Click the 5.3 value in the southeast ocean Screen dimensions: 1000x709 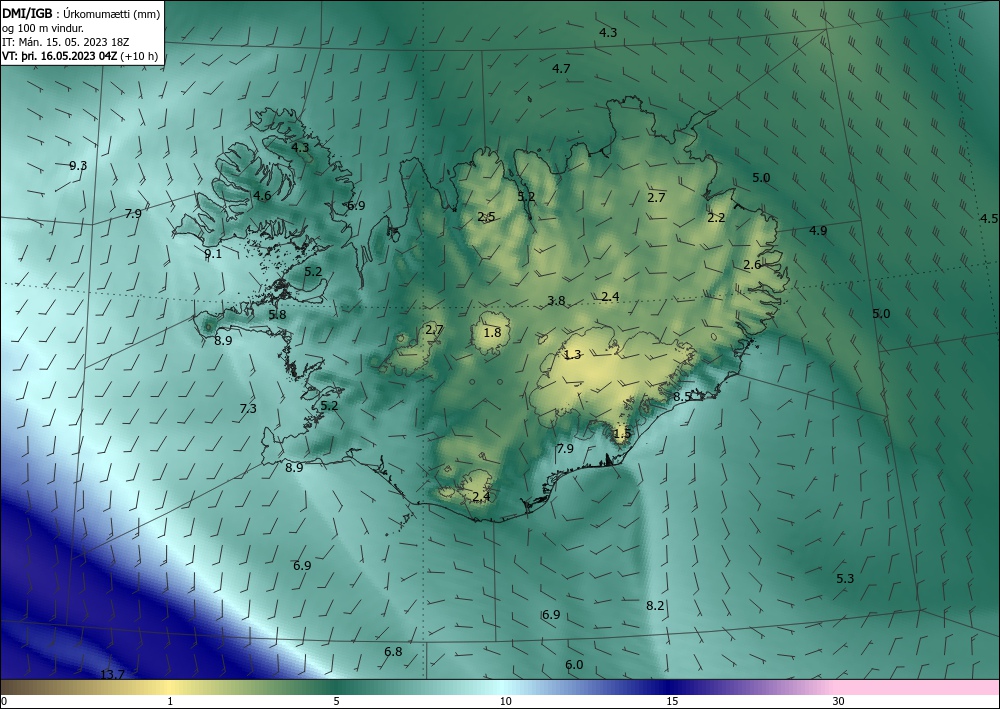(x=845, y=579)
